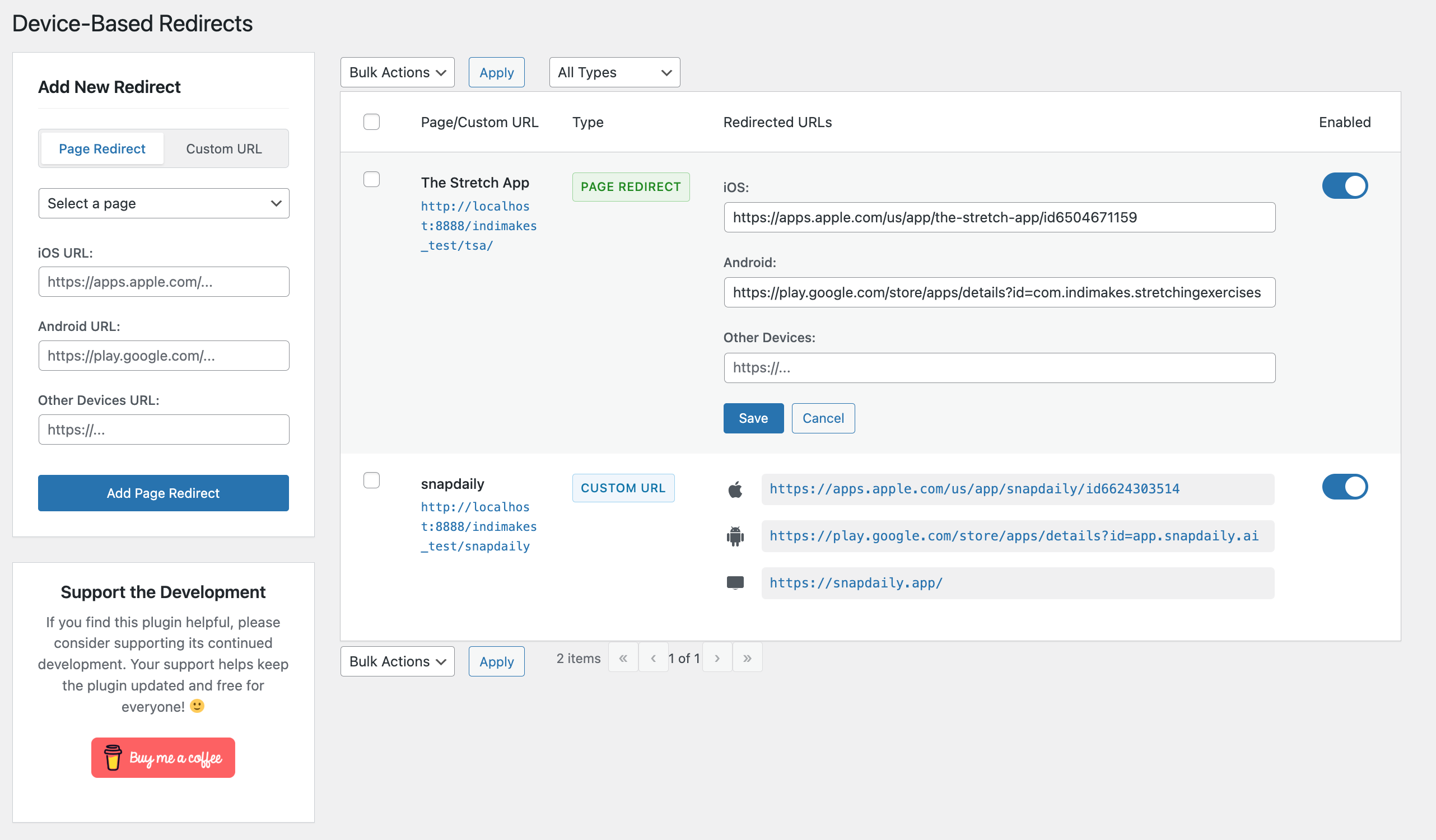
Task: Click the snapdaily title text
Action: click(453, 483)
